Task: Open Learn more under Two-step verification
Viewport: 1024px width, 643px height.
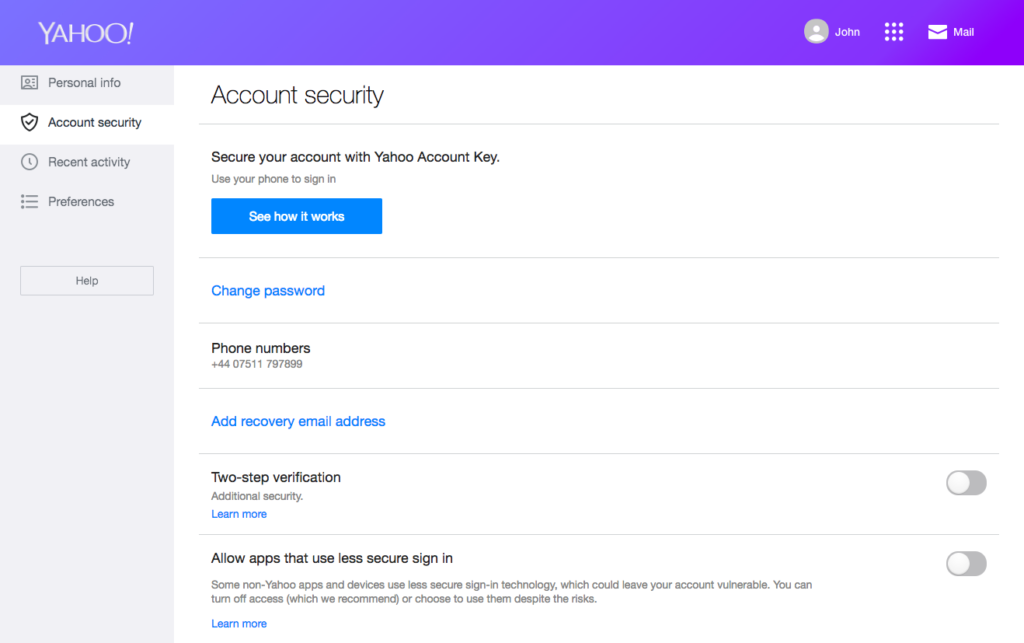Action: click(239, 514)
